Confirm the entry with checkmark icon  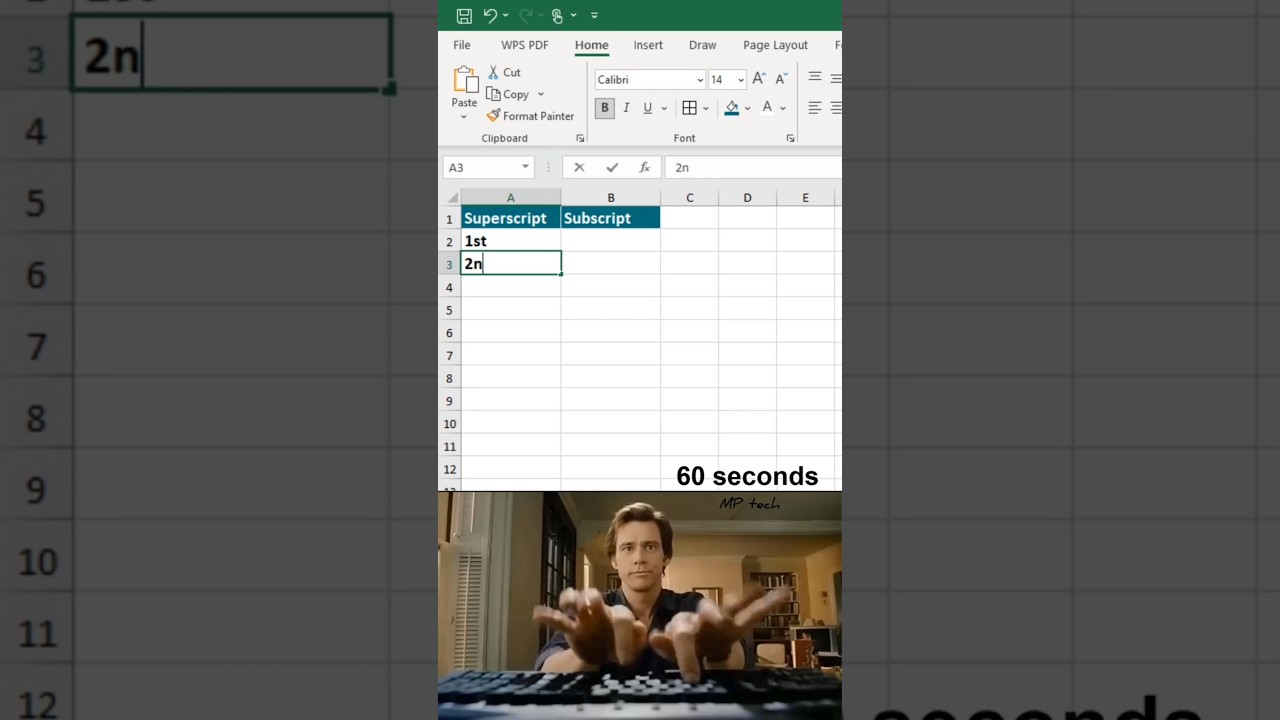coord(612,167)
